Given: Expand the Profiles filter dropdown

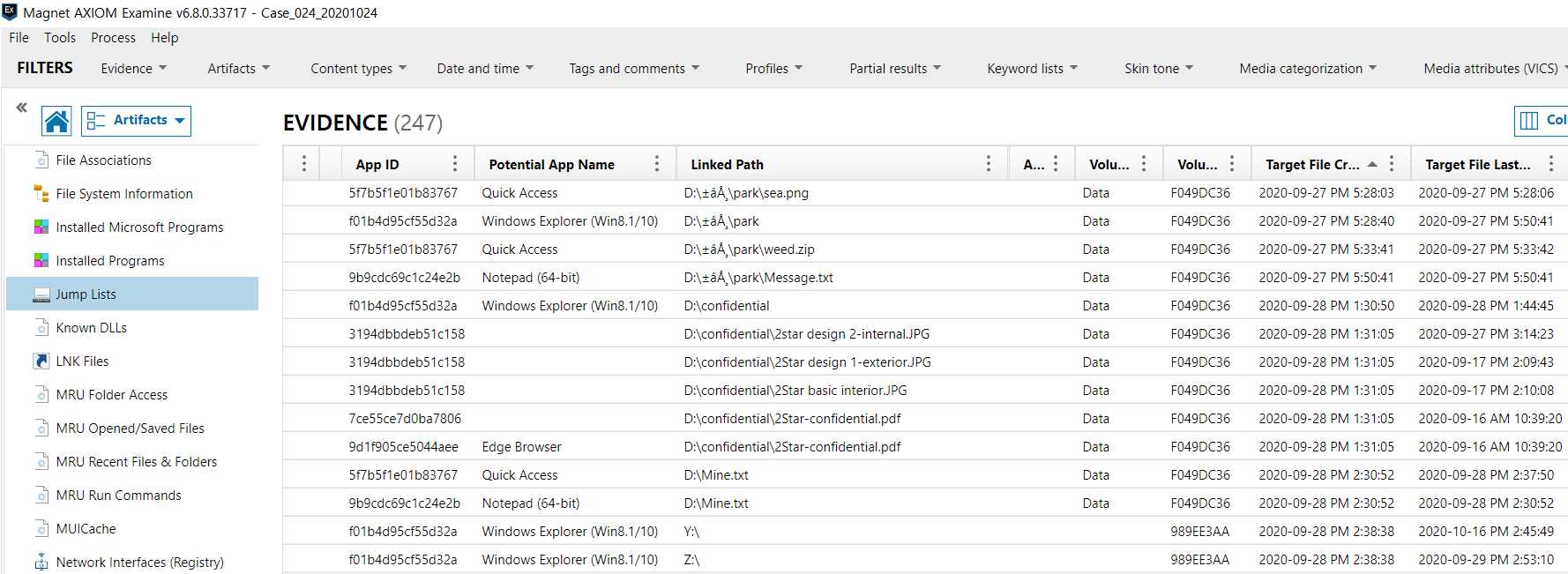Looking at the screenshot, I should 773,68.
